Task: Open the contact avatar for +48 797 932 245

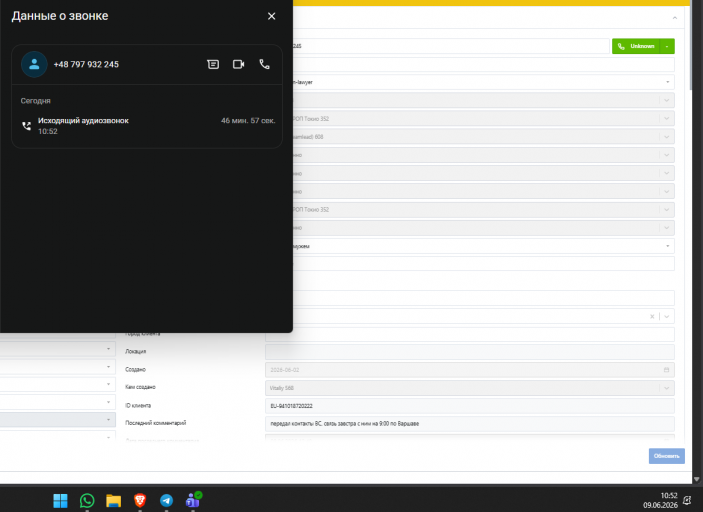Action: coord(34,65)
